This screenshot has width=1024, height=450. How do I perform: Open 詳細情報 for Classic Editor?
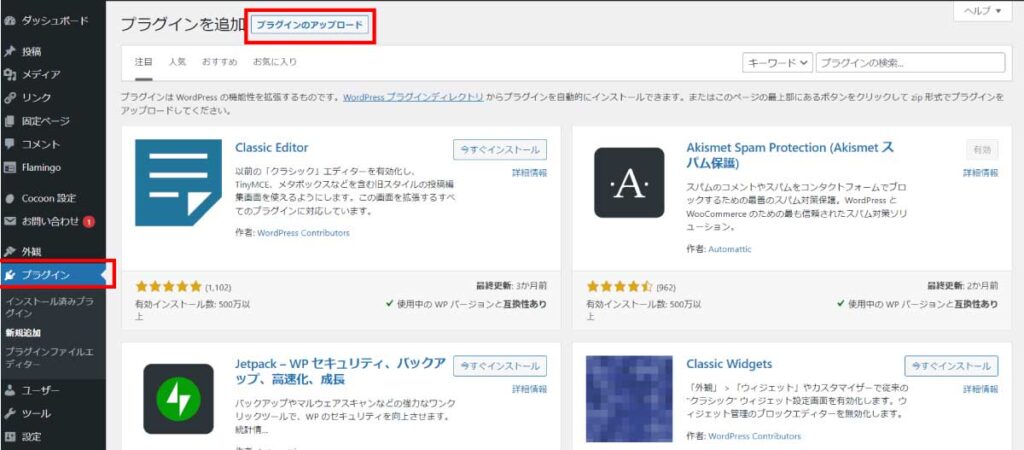[x=529, y=173]
